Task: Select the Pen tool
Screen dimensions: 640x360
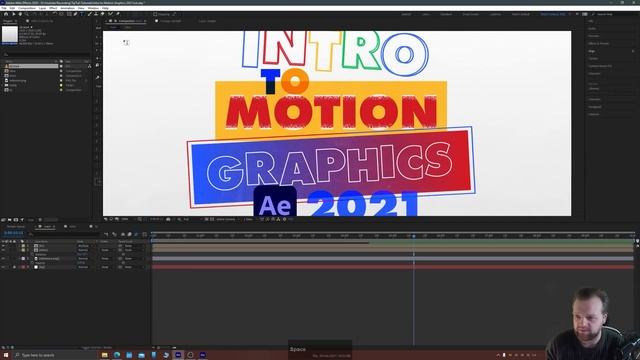Action: [76, 14]
